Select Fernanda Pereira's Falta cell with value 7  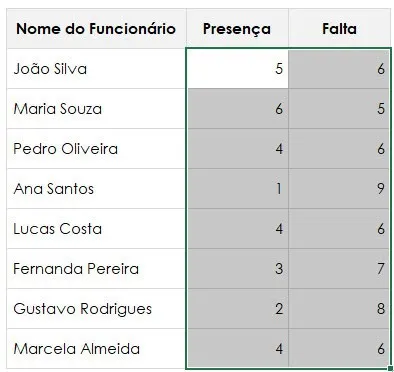(339, 269)
